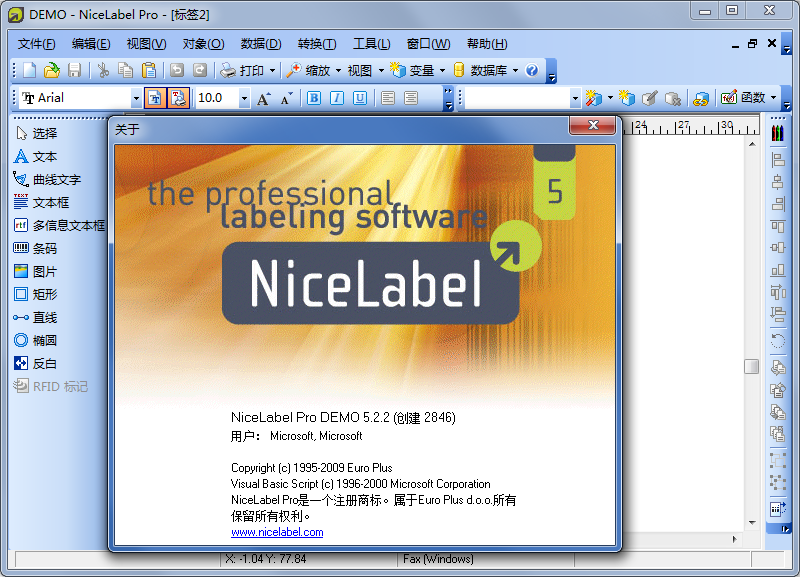This screenshot has width=800, height=577.
Task: Toggle underline formatting
Action: [361, 97]
